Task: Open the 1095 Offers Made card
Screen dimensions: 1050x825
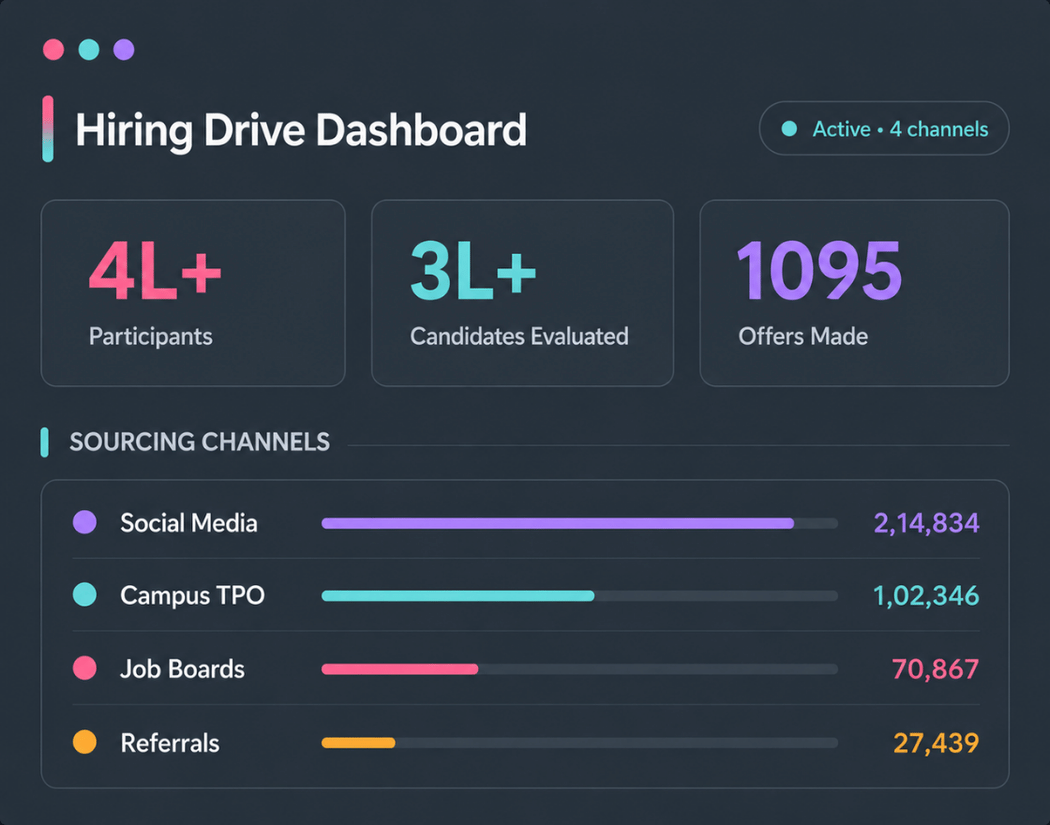Action: coord(854,293)
